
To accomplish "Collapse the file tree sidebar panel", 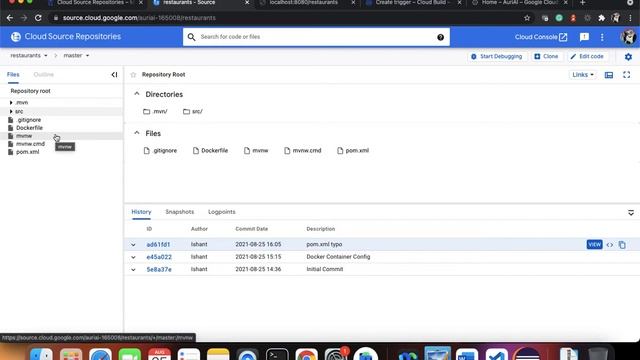I will click(x=114, y=75).
